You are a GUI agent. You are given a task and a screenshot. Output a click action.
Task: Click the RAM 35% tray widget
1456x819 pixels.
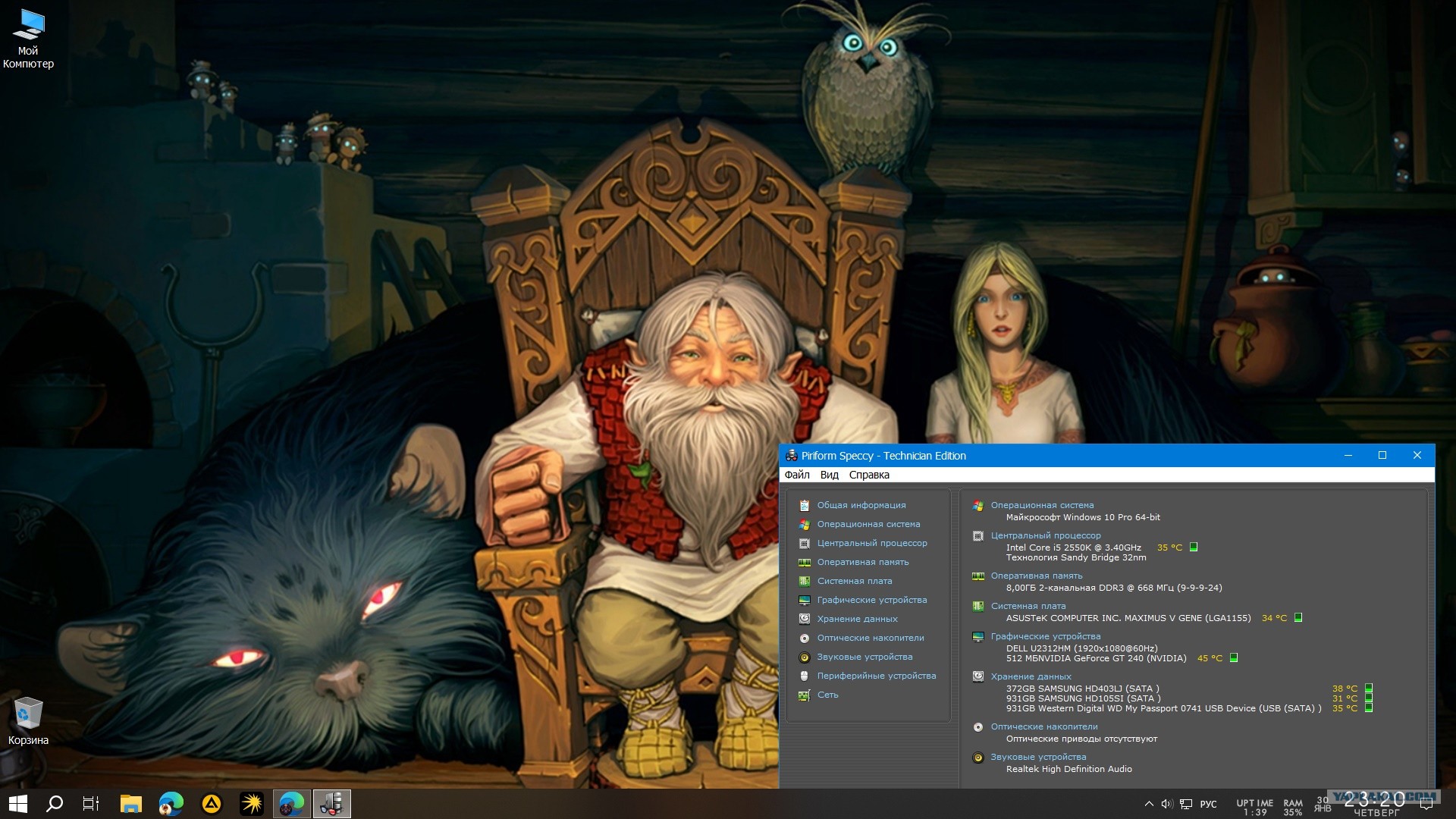(1292, 807)
